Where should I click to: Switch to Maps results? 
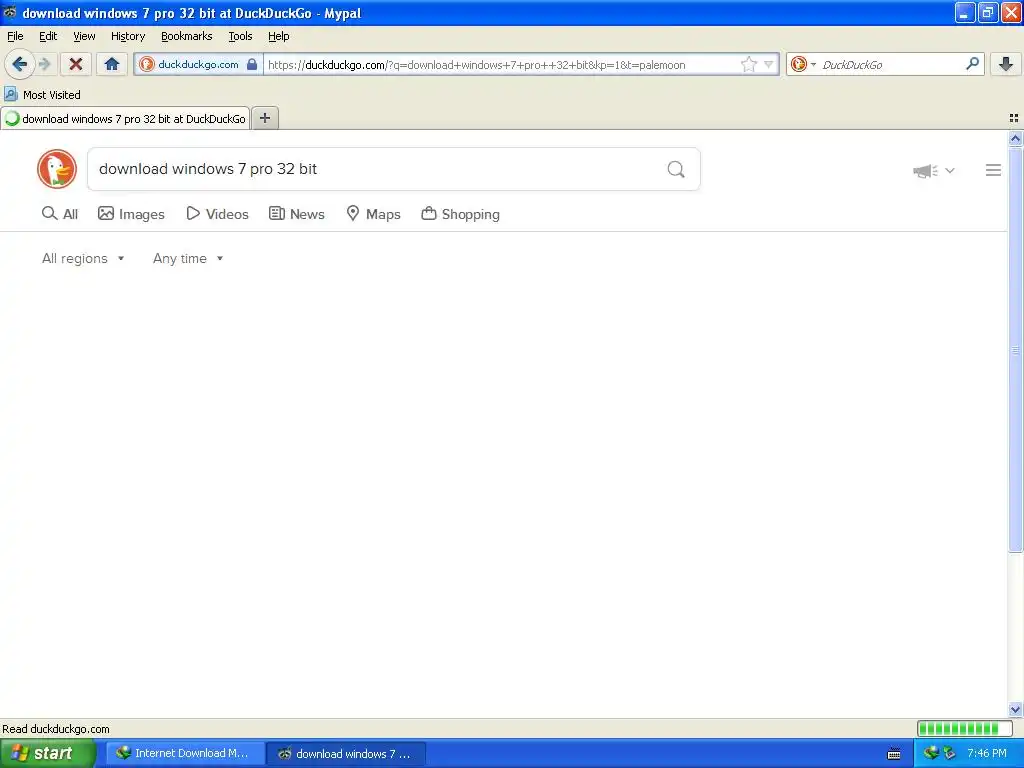374,214
